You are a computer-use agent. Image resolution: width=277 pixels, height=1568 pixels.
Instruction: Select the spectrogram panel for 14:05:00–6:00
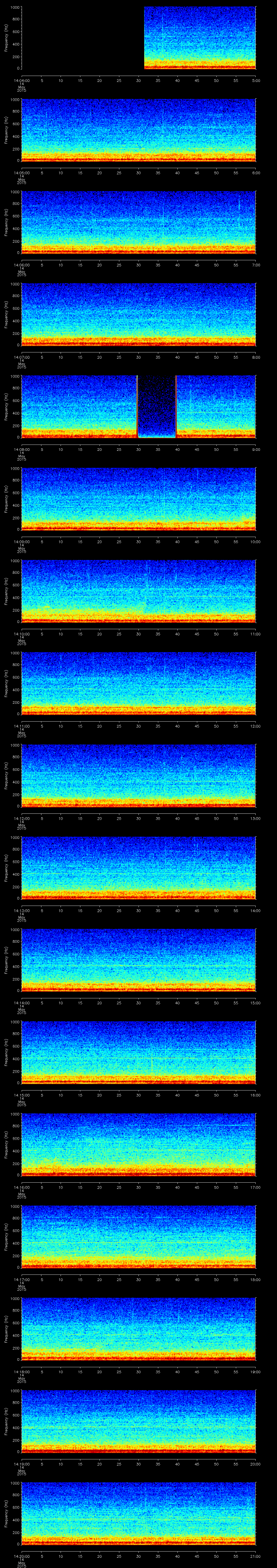[139, 130]
